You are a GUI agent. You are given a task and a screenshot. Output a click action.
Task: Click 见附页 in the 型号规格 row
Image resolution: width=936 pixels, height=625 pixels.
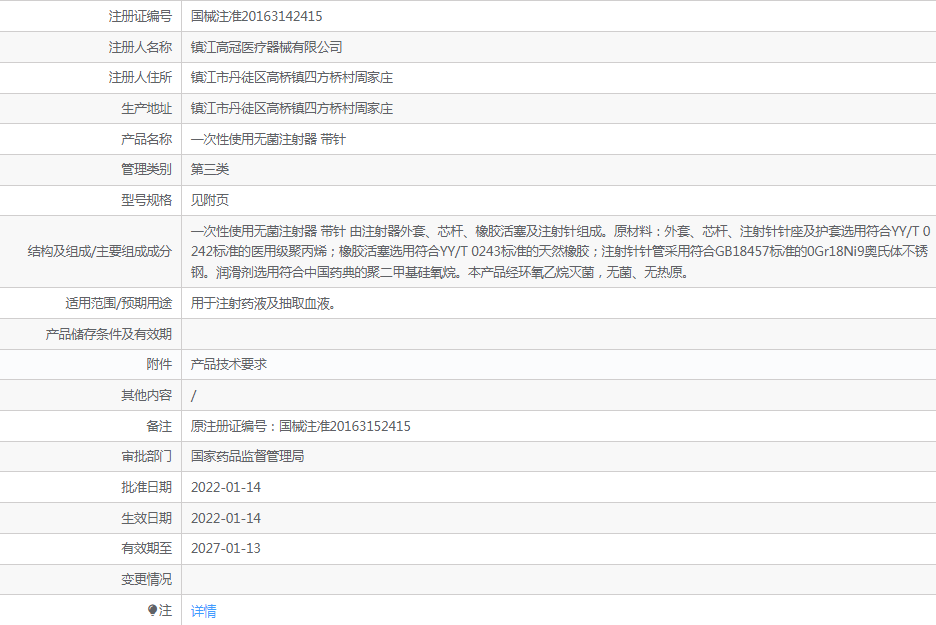coord(210,200)
